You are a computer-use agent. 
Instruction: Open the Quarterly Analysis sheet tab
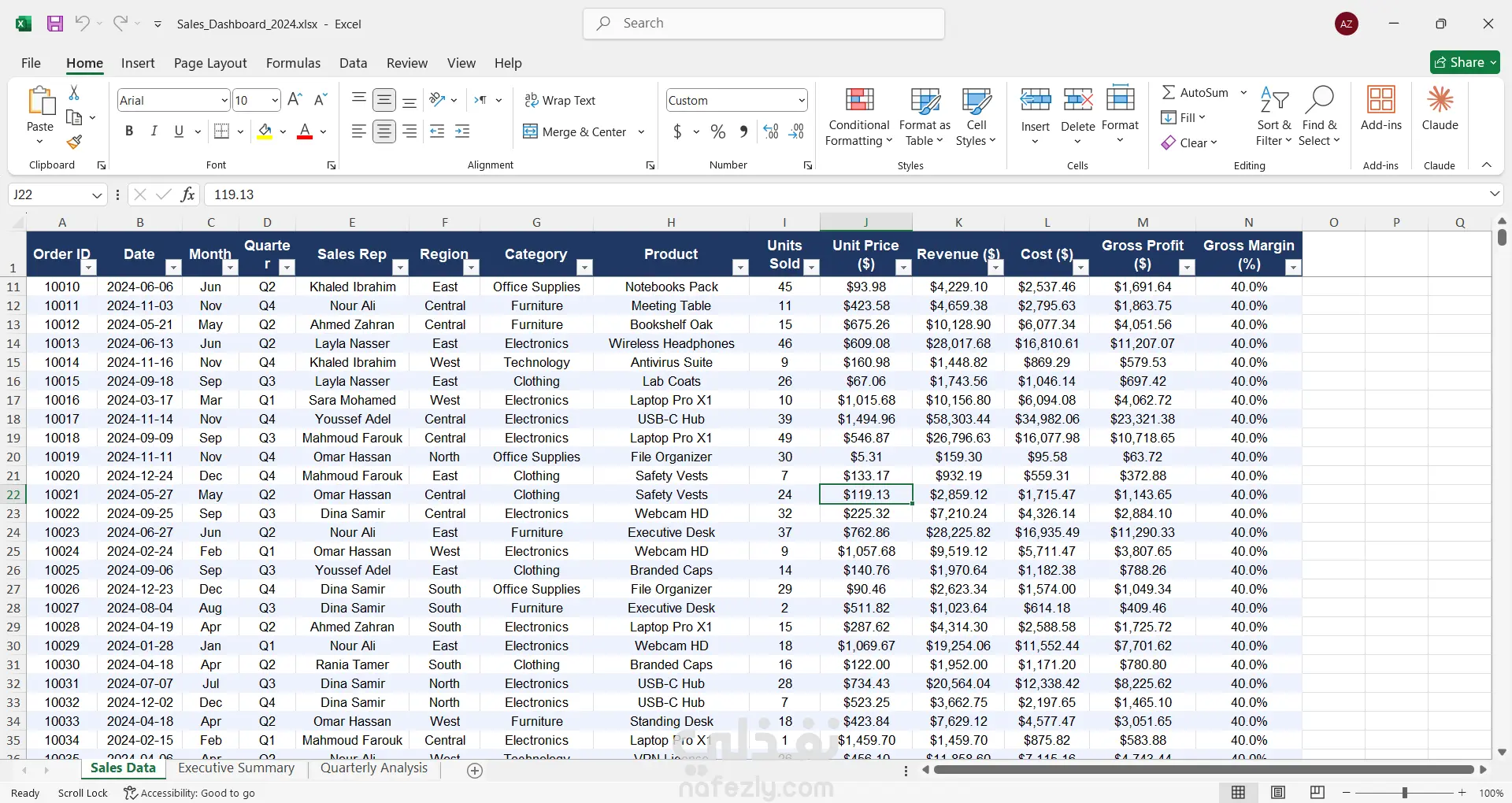tap(374, 768)
